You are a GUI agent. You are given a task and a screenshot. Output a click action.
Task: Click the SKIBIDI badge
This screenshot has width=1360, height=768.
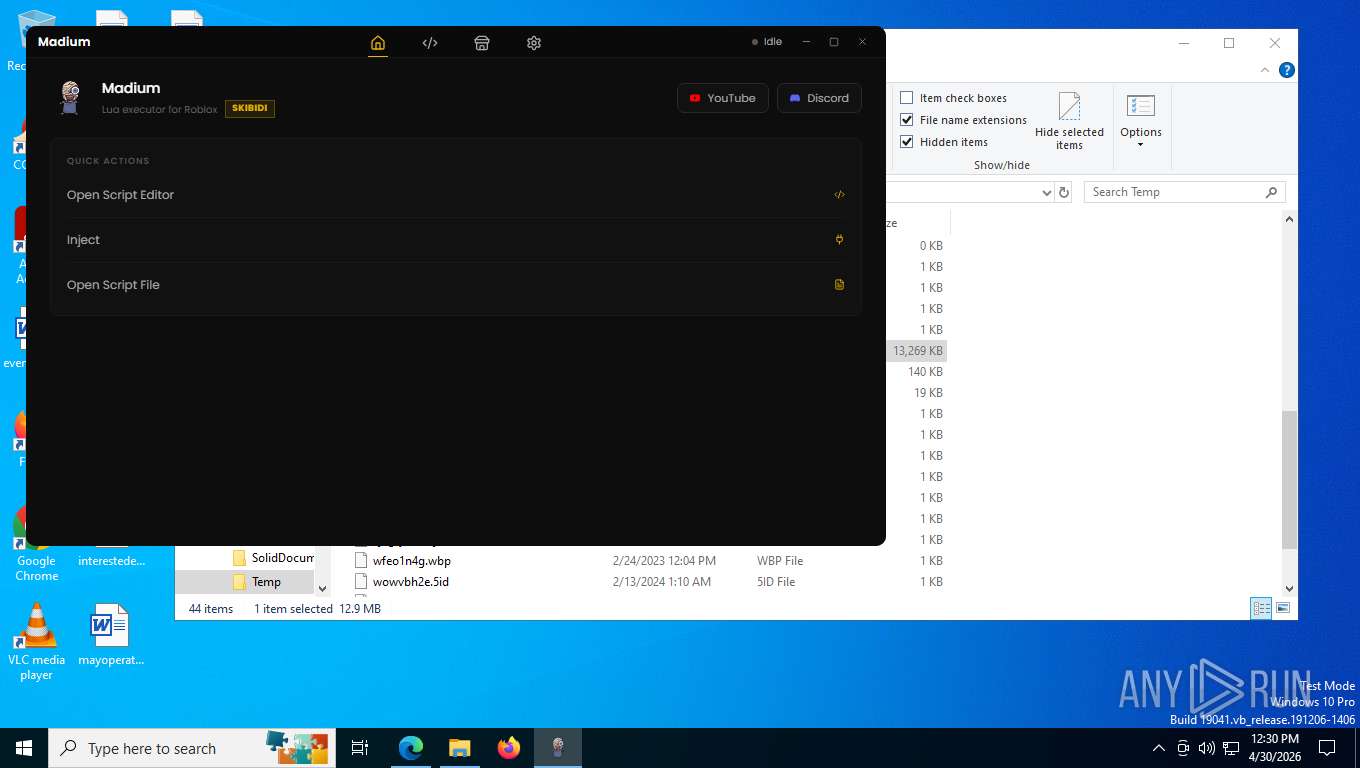pyautogui.click(x=250, y=108)
